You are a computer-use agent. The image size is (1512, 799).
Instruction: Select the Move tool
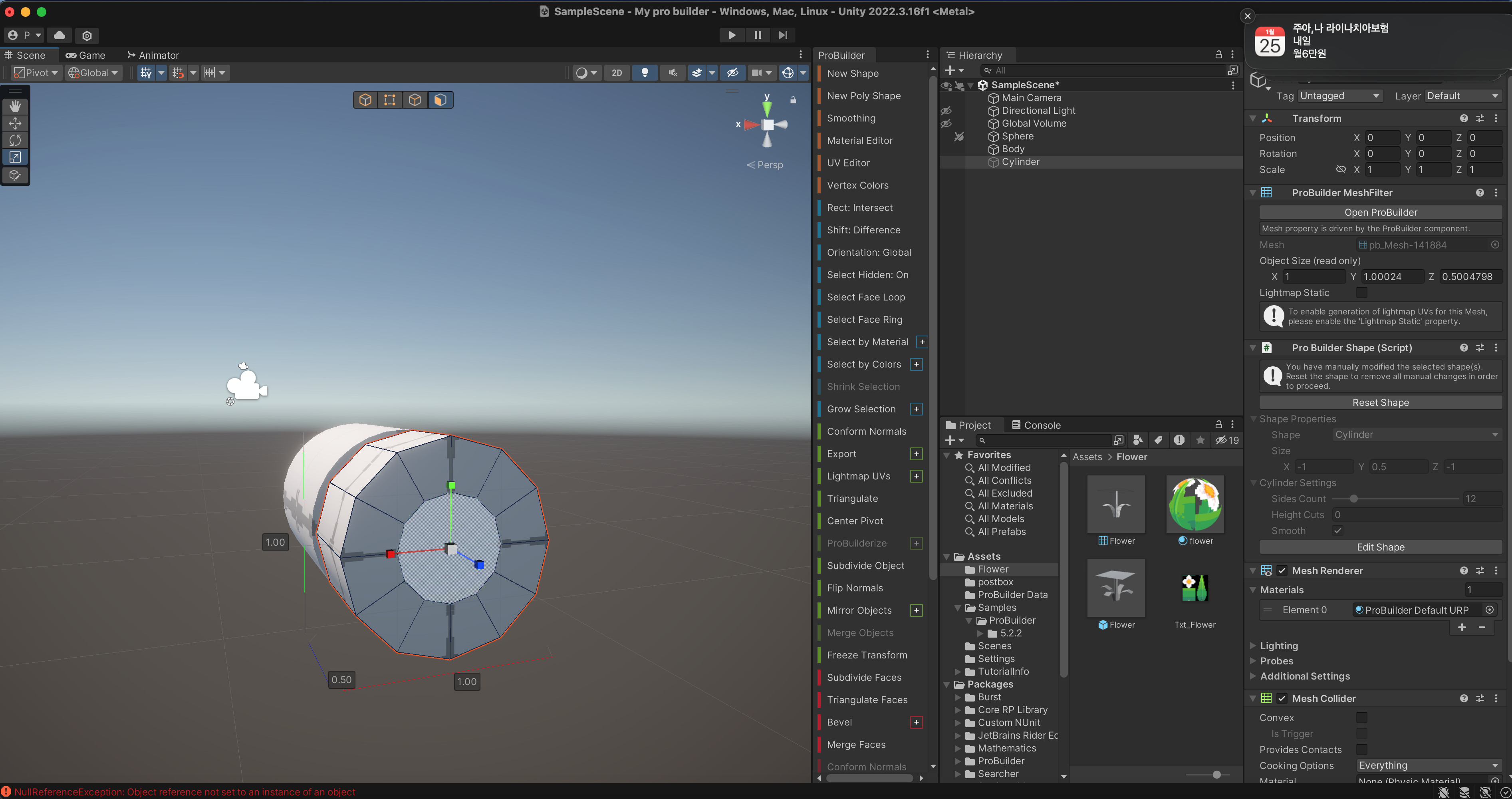coord(15,123)
